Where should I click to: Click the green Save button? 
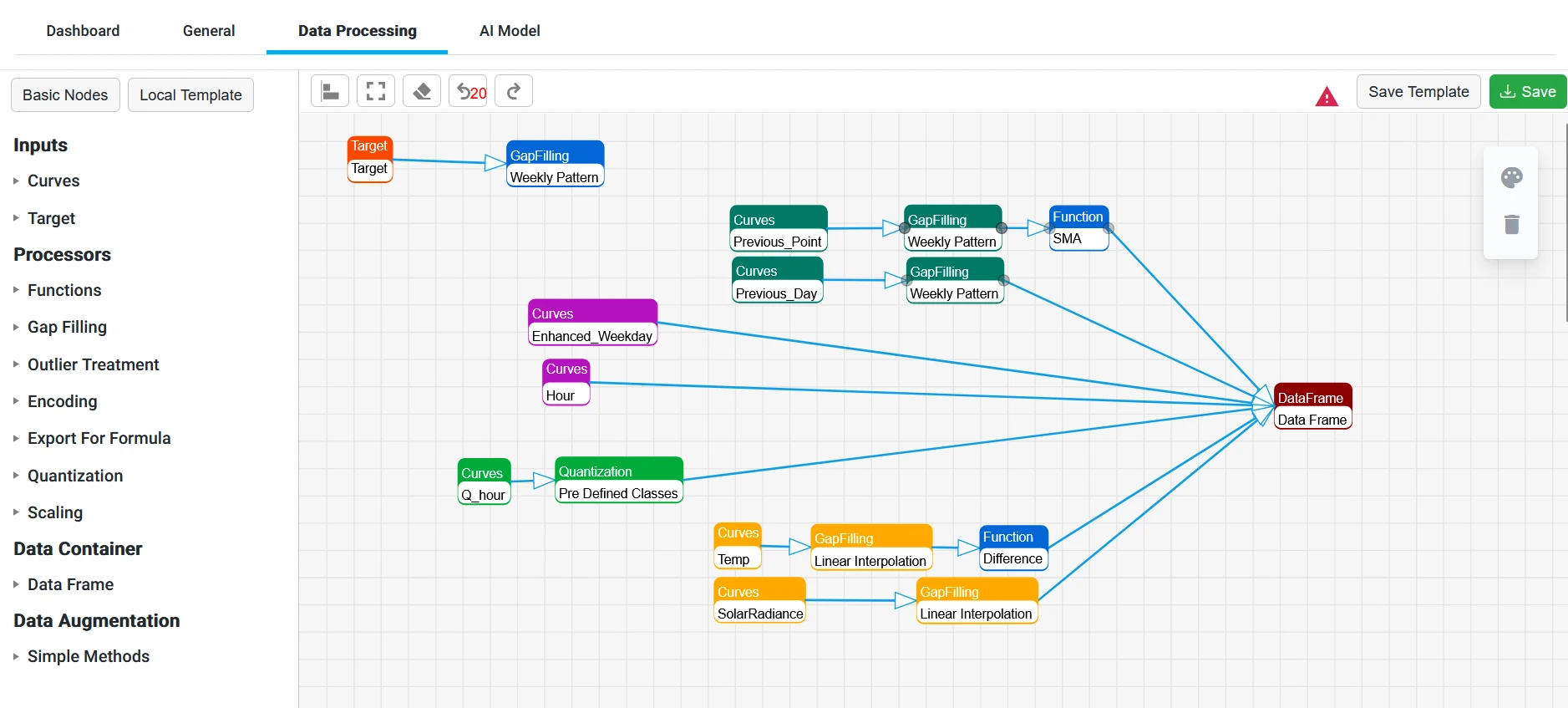[x=1528, y=92]
